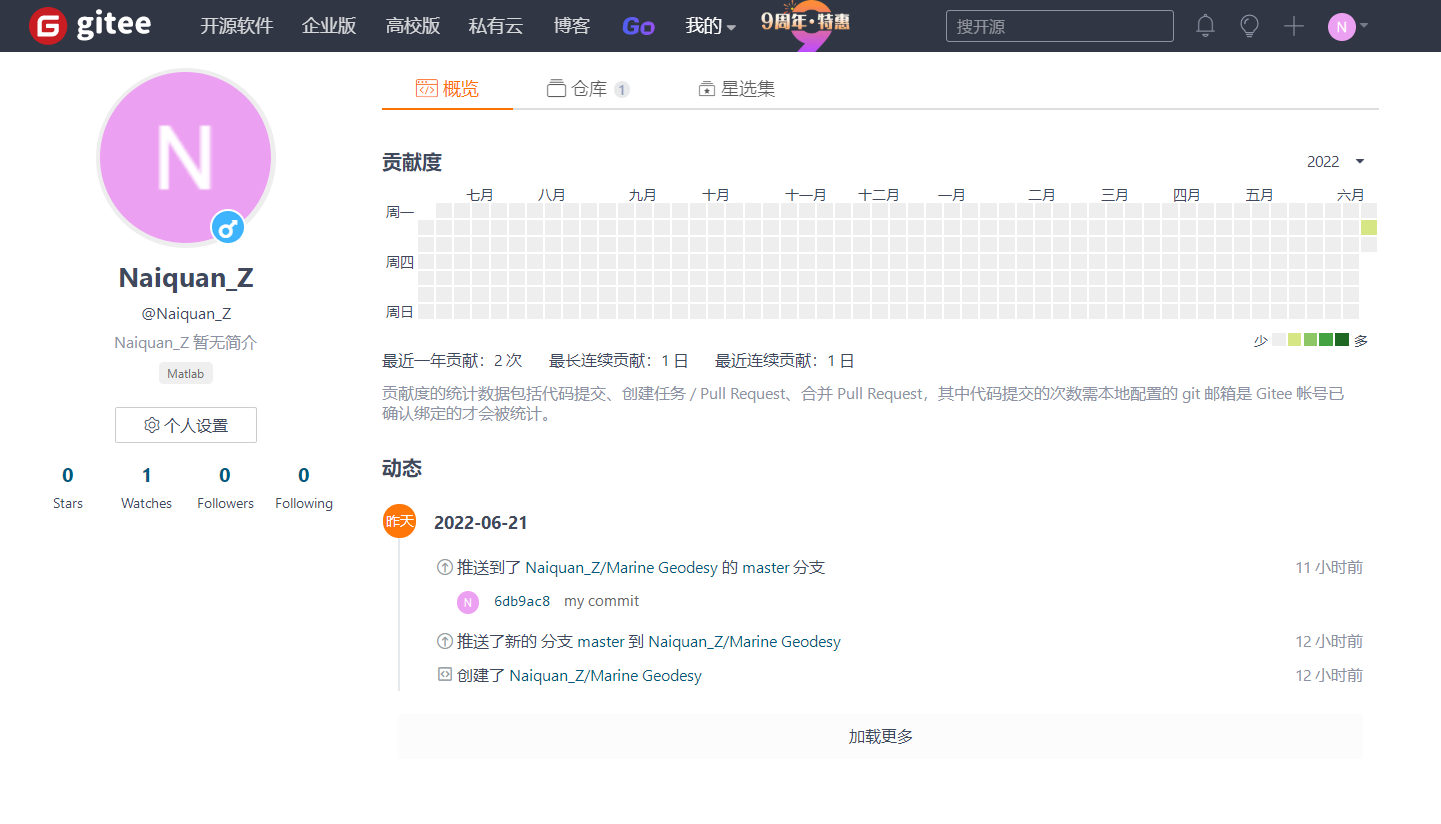Switch to the 仓库 tab
1441x824 pixels.
pos(588,89)
